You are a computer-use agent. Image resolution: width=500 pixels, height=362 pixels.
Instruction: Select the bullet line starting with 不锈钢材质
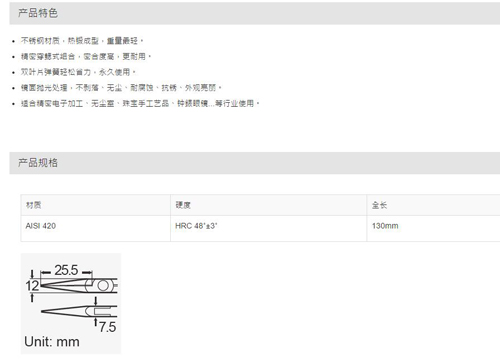[82, 41]
